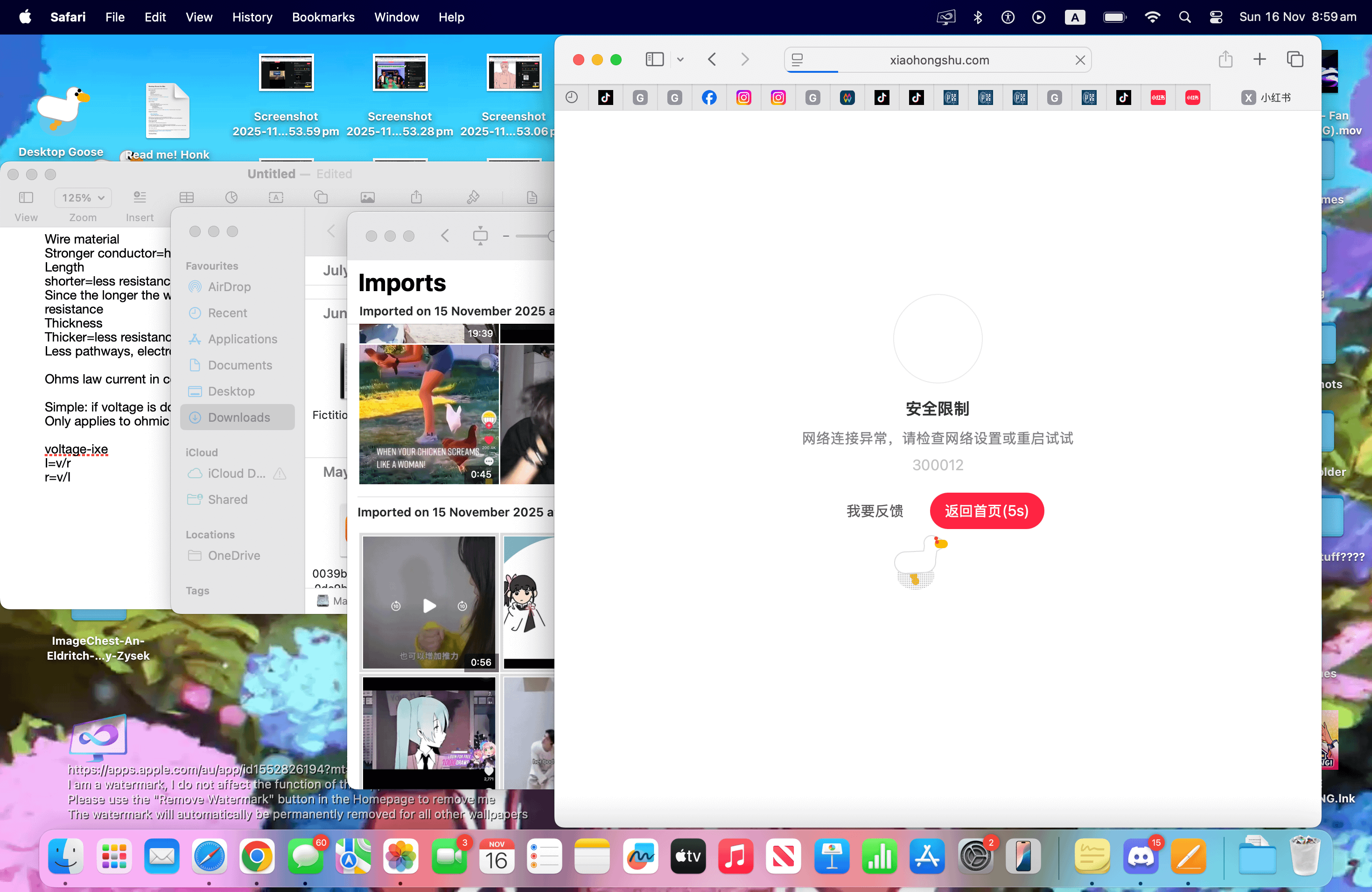Select iCloud Drive in the Finder sidebar
Viewport: 1372px width, 892px height.
click(x=237, y=473)
